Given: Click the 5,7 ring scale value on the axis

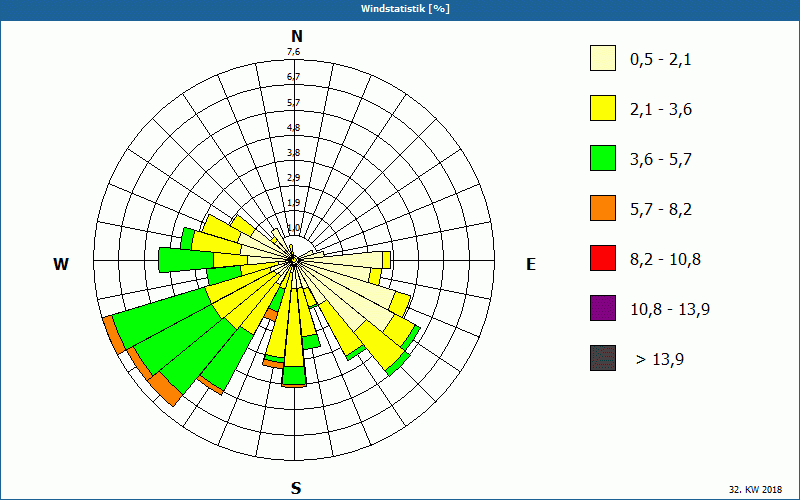Looking at the screenshot, I should click(x=293, y=103).
